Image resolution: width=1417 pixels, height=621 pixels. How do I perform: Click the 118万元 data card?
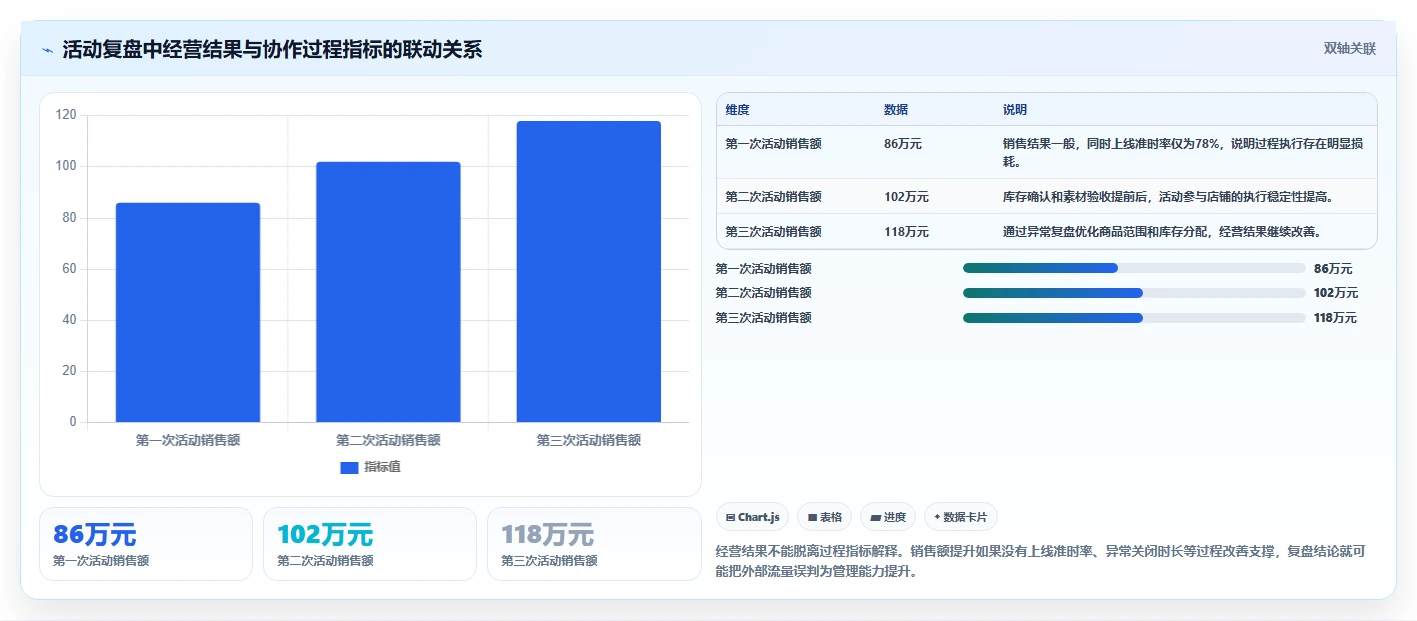[594, 544]
